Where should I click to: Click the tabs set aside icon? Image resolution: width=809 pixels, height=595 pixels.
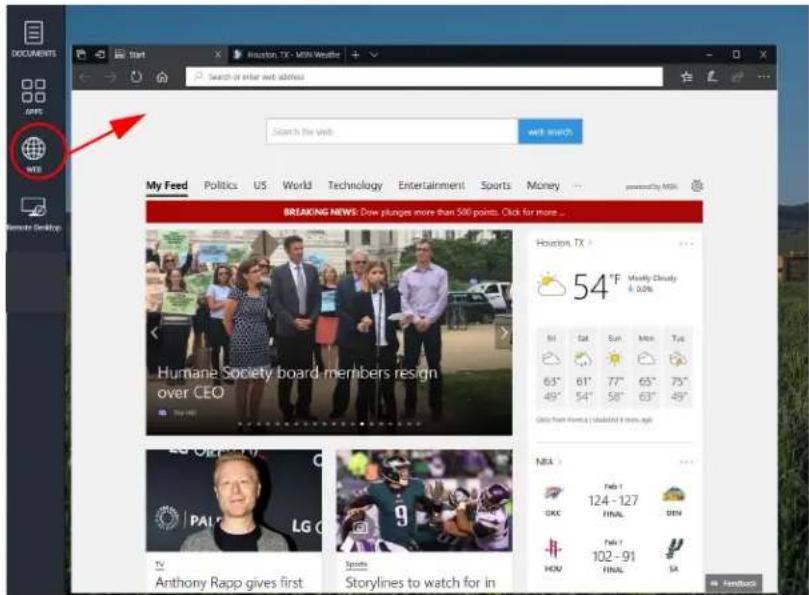pos(81,54)
